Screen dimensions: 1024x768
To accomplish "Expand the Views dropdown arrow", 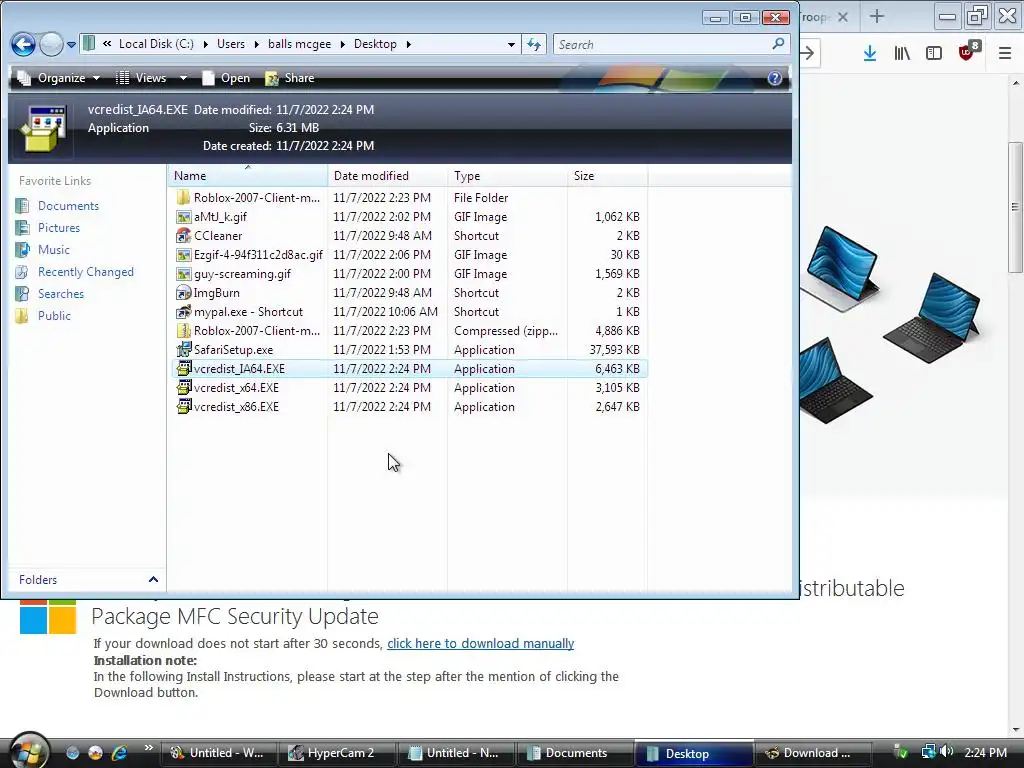I will pyautogui.click(x=184, y=78).
